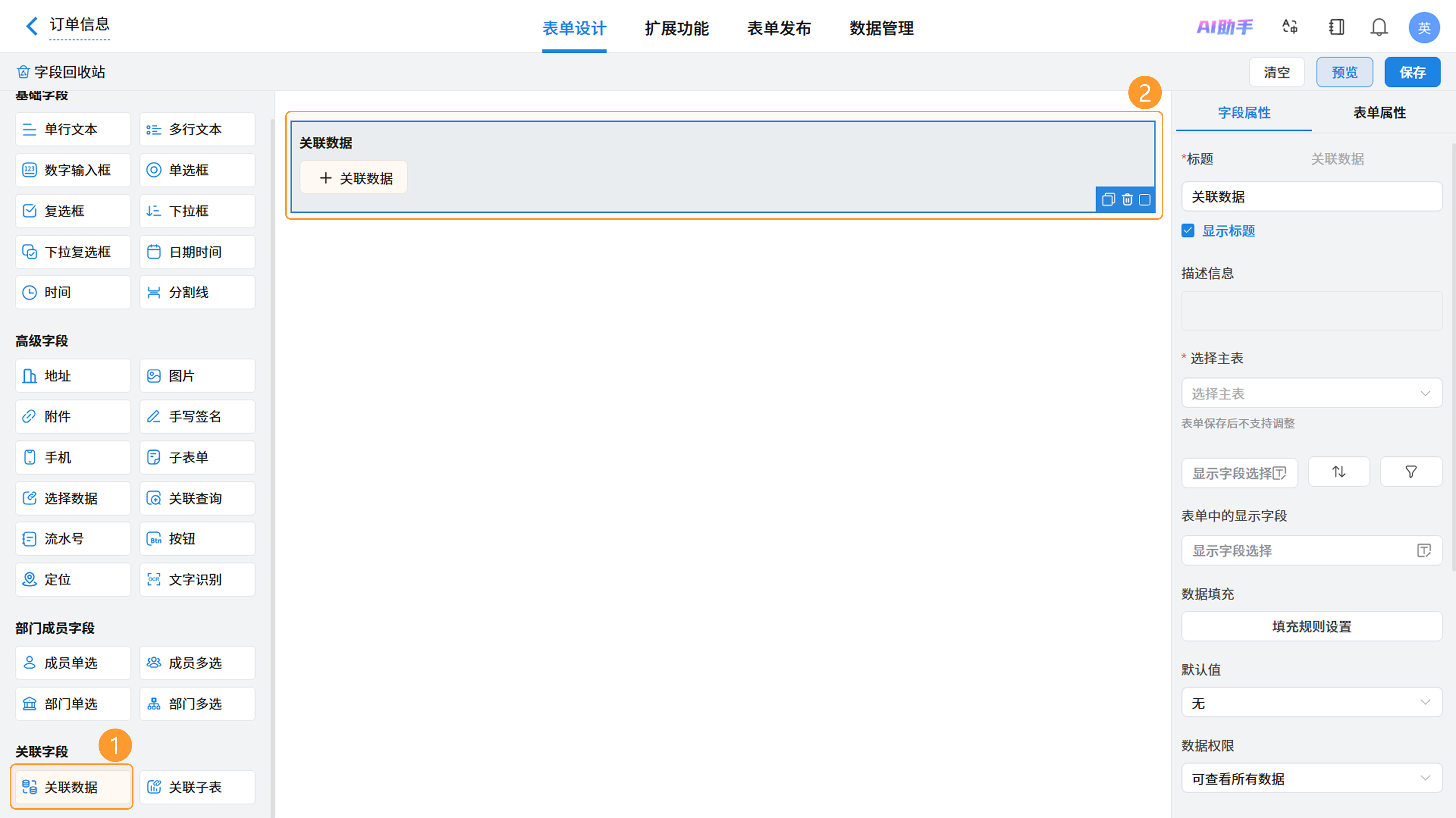Select the 字段属性 panel tab

tap(1244, 113)
